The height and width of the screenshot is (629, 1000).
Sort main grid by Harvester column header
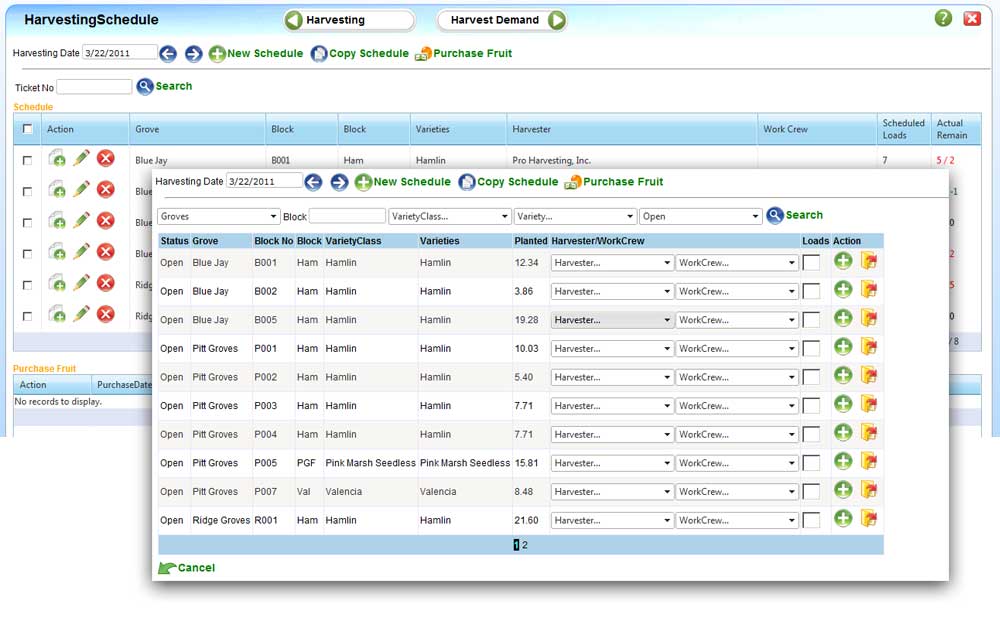[x=531, y=129]
